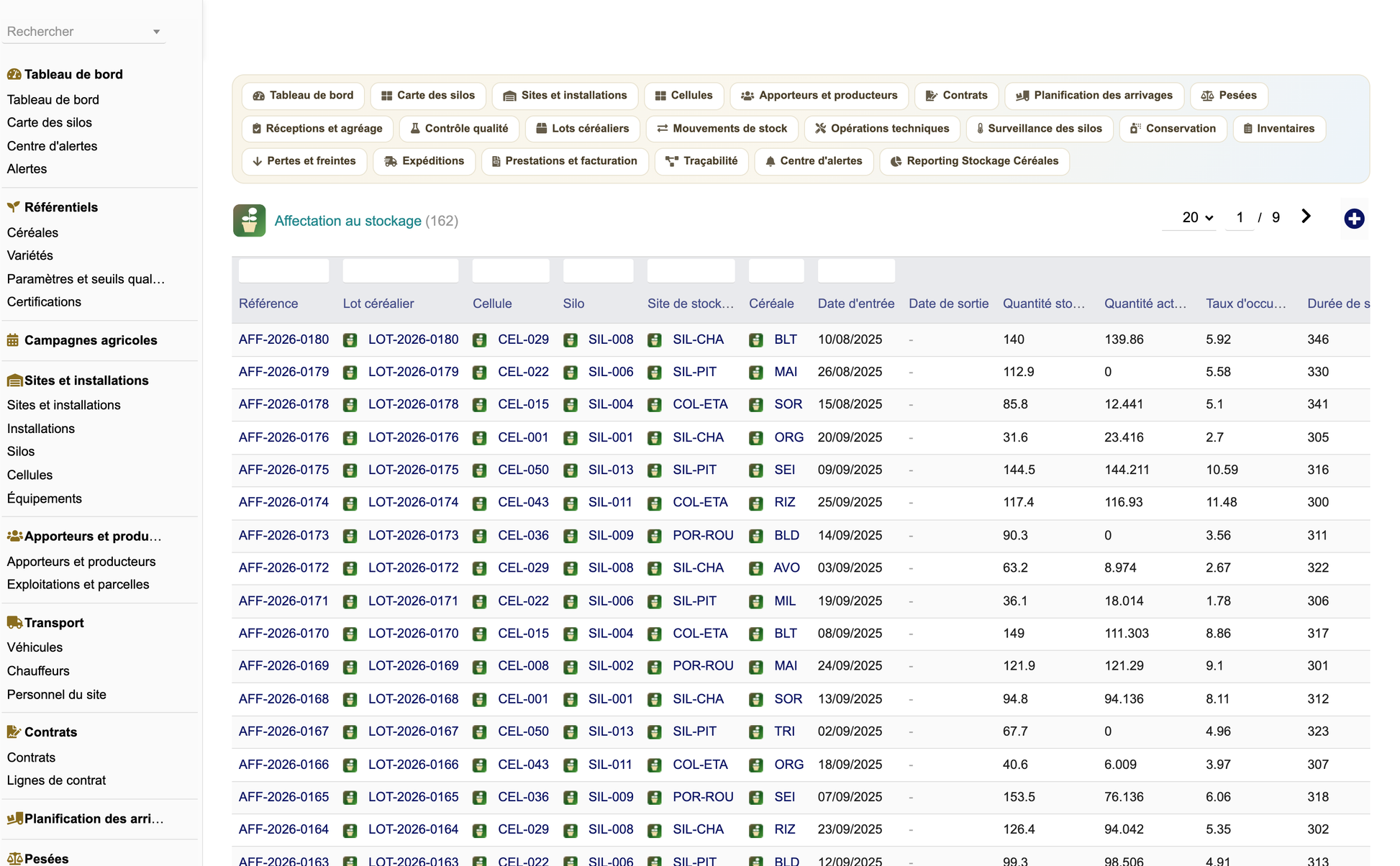Viewport: 1400px width, 866px height.
Task: Click lot icon beside LOT-2026-0180
Action: 350,340
